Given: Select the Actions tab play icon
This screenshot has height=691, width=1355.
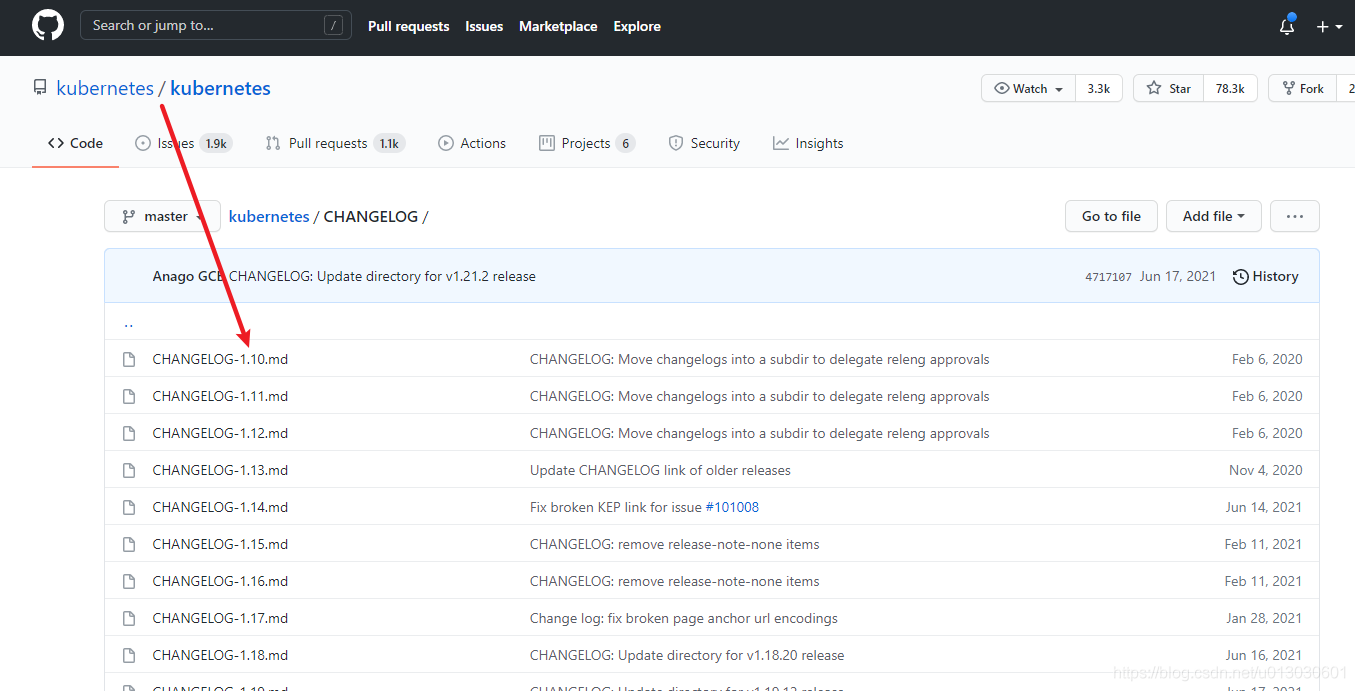Looking at the screenshot, I should point(445,143).
